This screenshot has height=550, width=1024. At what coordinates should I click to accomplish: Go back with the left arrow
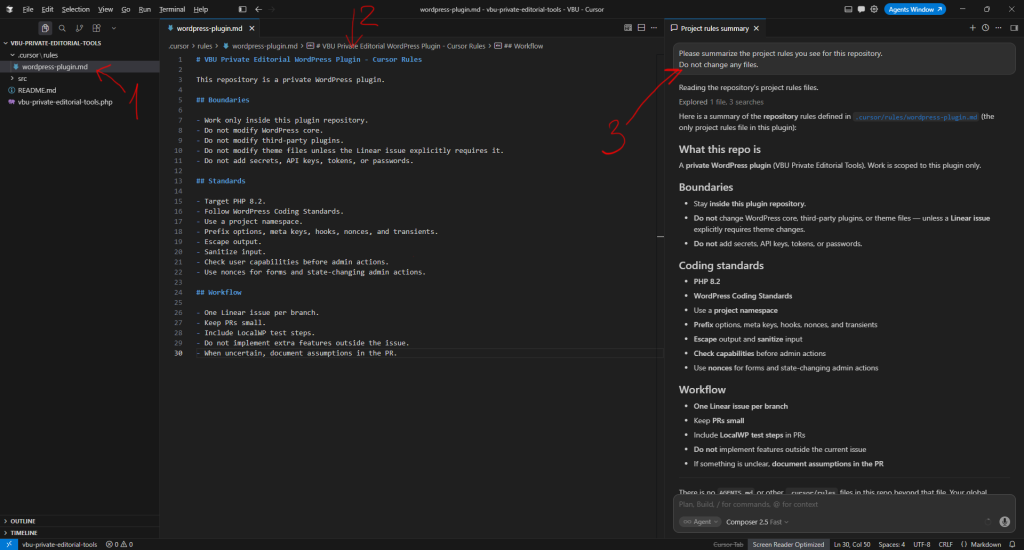point(259,9)
